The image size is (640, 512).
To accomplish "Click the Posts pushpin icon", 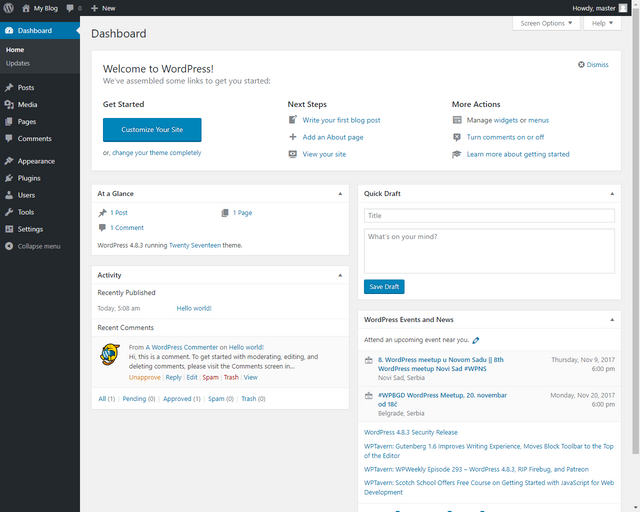I will pos(9,87).
